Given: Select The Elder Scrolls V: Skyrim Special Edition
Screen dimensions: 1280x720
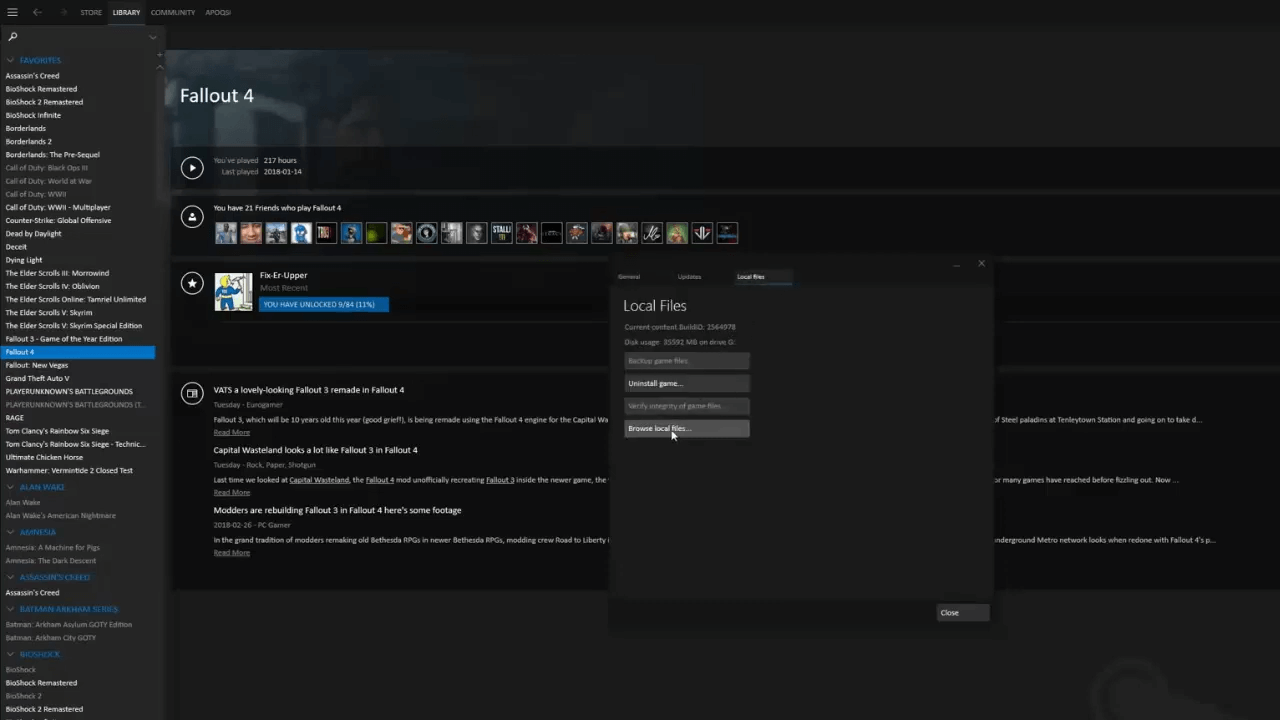Looking at the screenshot, I should pos(73,325).
